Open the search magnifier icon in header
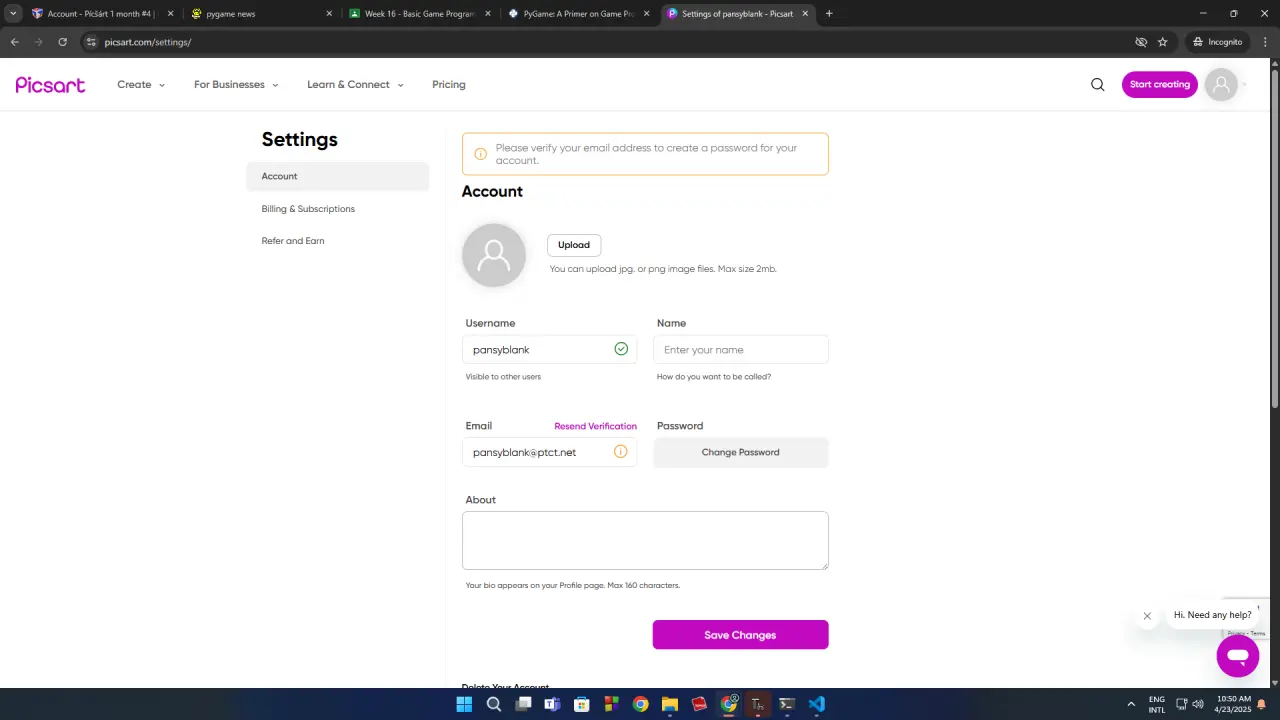Viewport: 1280px width, 720px height. click(x=1098, y=85)
